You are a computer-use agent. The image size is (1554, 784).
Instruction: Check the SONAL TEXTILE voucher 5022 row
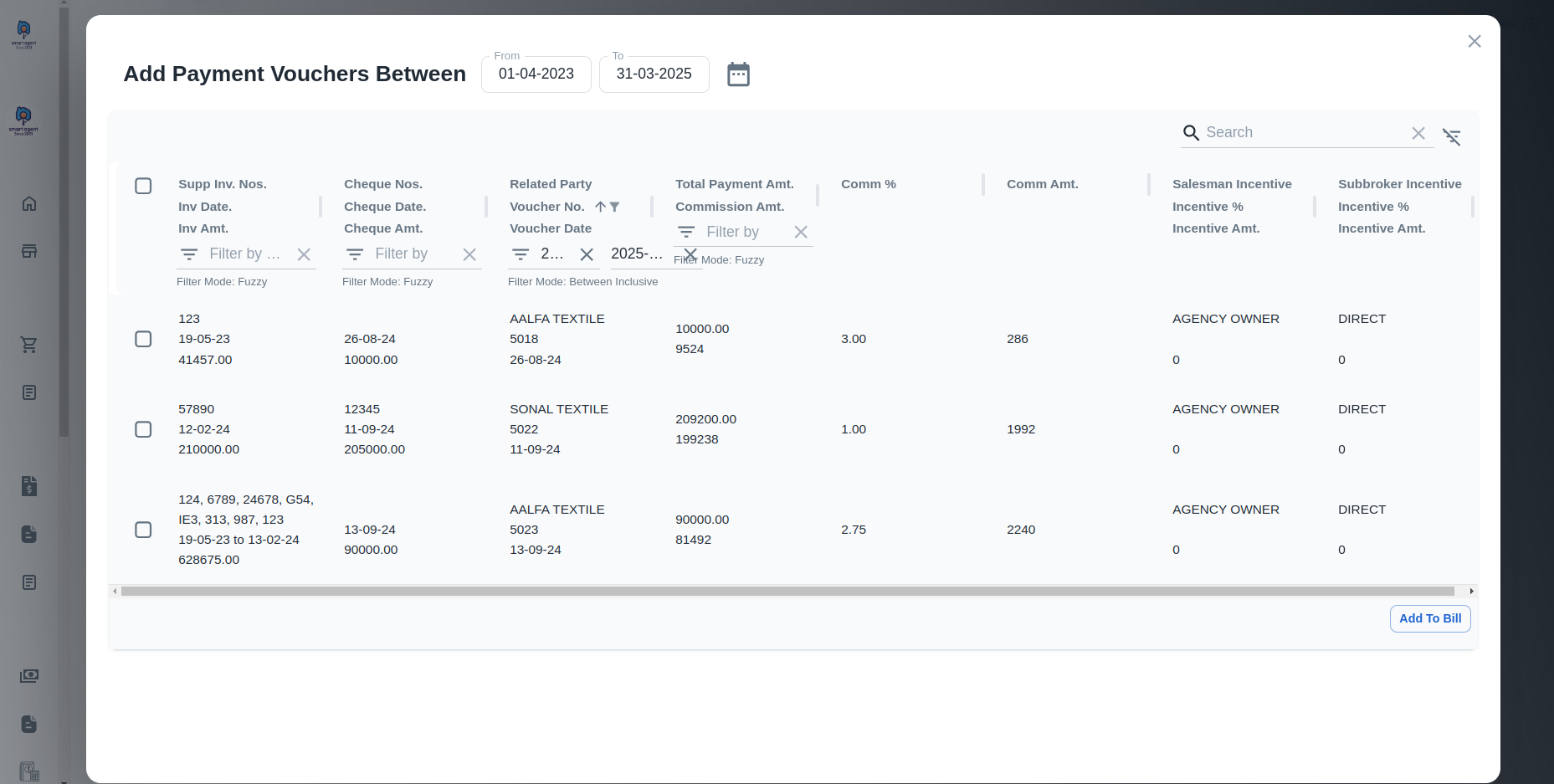143,429
